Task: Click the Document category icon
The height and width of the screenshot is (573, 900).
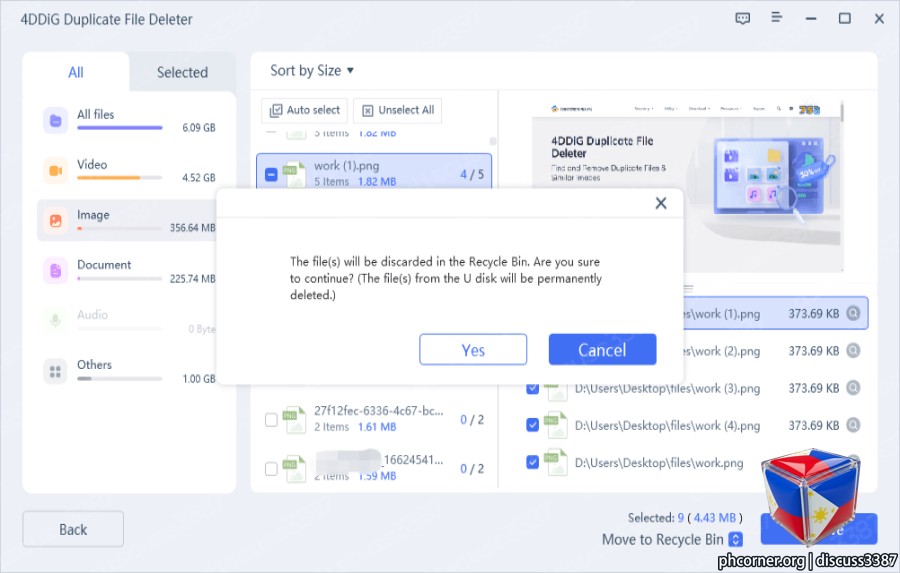Action: click(x=56, y=270)
